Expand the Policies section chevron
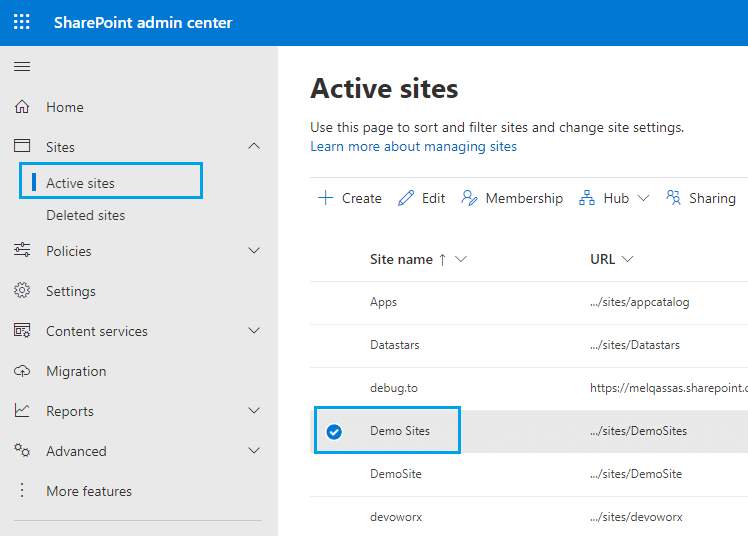Viewport: 748px width, 536px height. click(254, 251)
